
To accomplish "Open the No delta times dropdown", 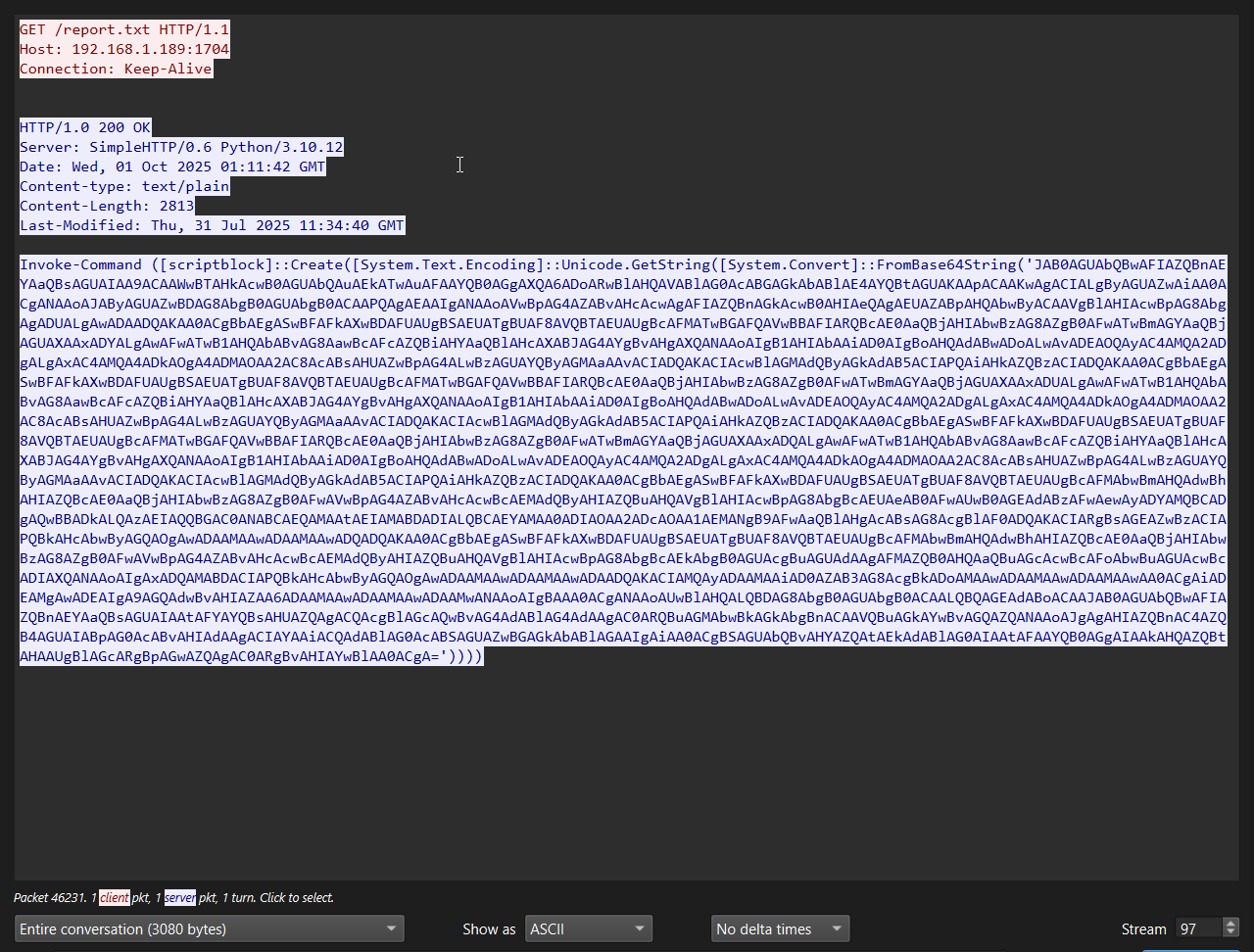I will click(780, 928).
